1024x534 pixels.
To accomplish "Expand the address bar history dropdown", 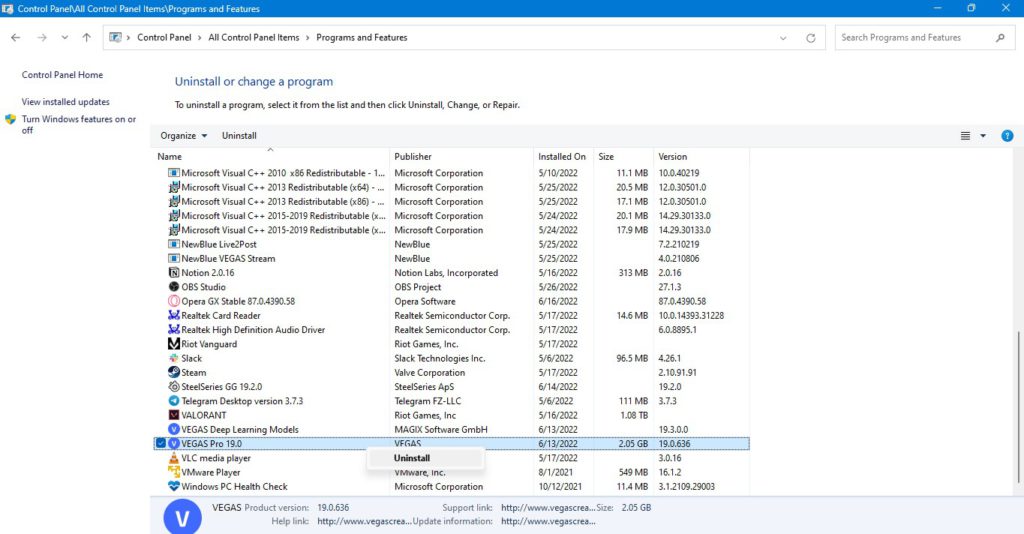I will [783, 38].
